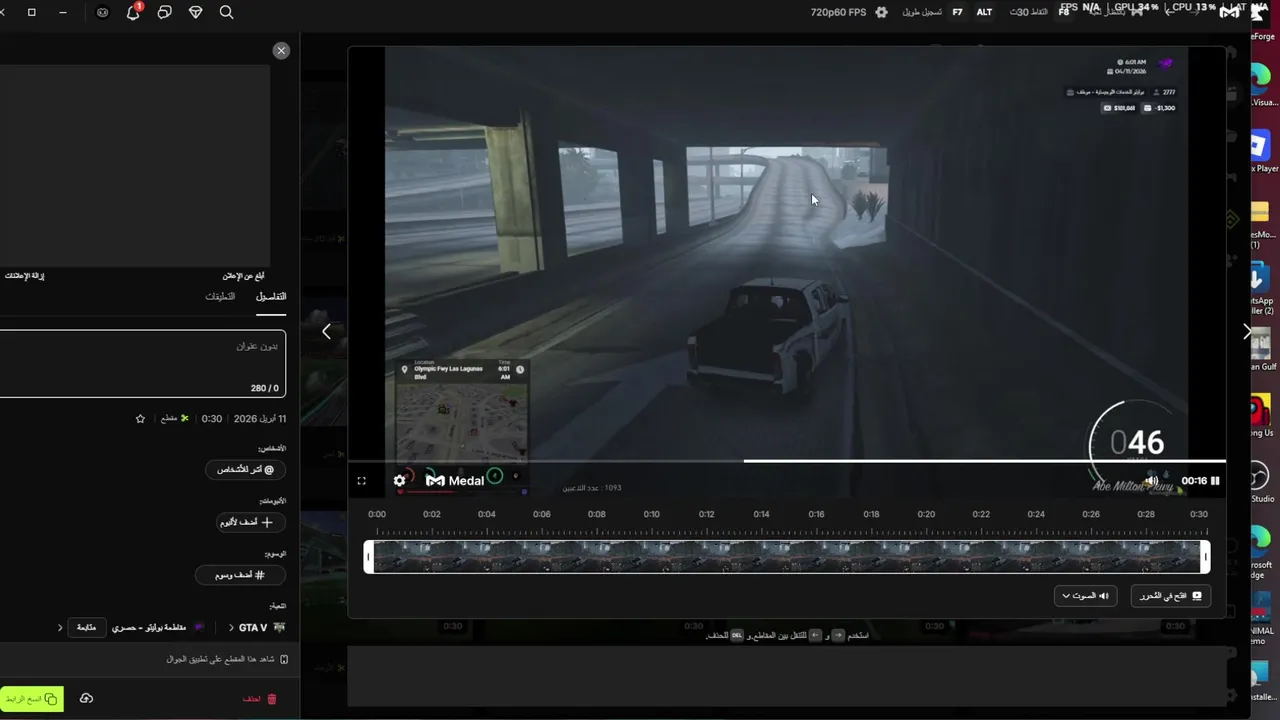
Task: Click the ALT hotkey badge
Action: (985, 12)
